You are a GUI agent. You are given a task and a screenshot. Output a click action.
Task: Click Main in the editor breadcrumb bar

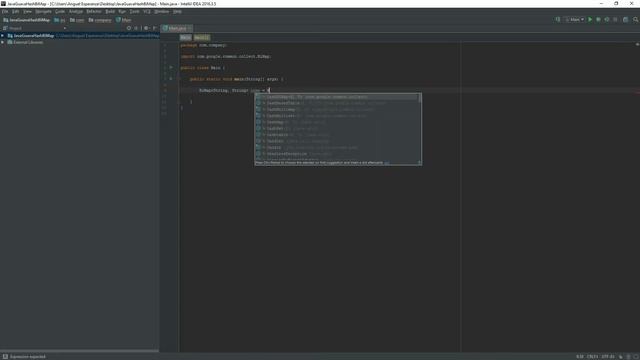tap(185, 37)
